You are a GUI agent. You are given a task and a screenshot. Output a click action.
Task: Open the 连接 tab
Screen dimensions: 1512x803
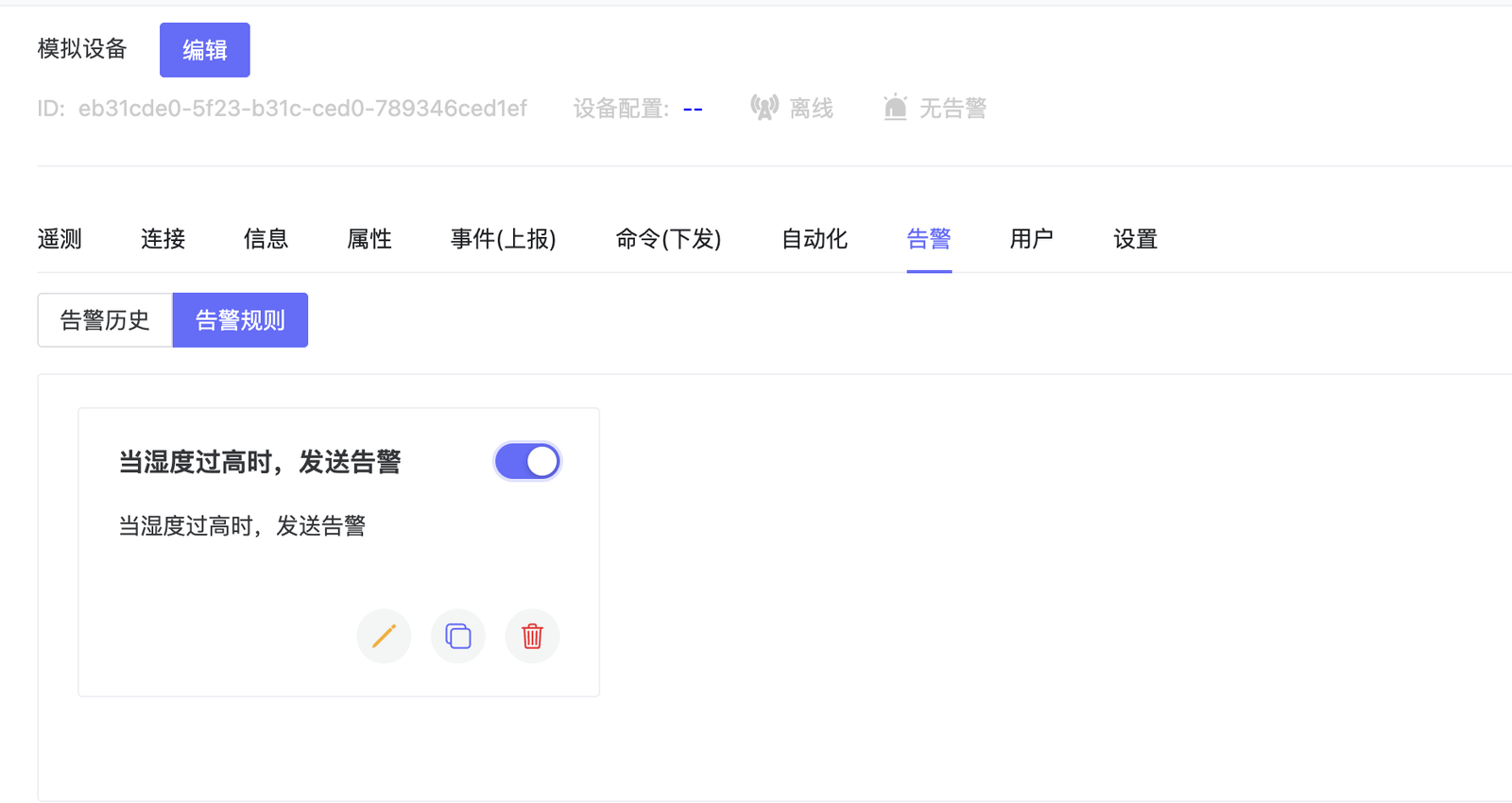point(163,239)
